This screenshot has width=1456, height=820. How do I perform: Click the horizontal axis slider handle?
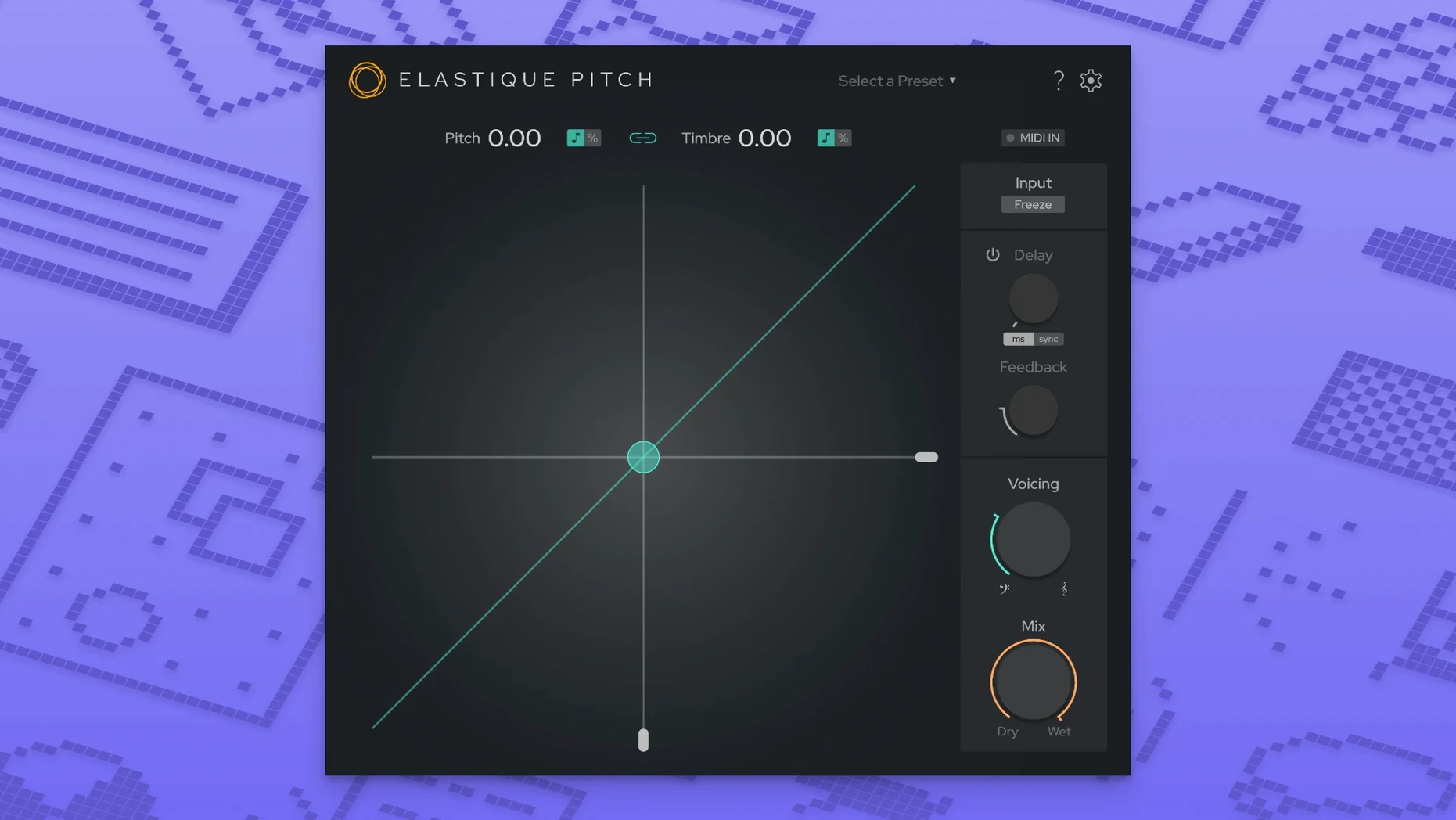point(926,457)
